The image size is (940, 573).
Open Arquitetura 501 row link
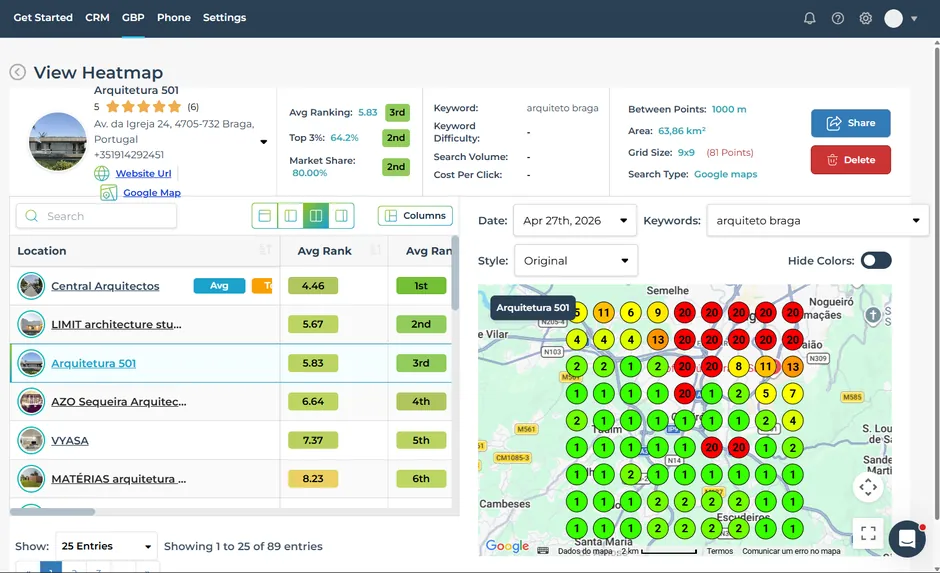(94, 363)
